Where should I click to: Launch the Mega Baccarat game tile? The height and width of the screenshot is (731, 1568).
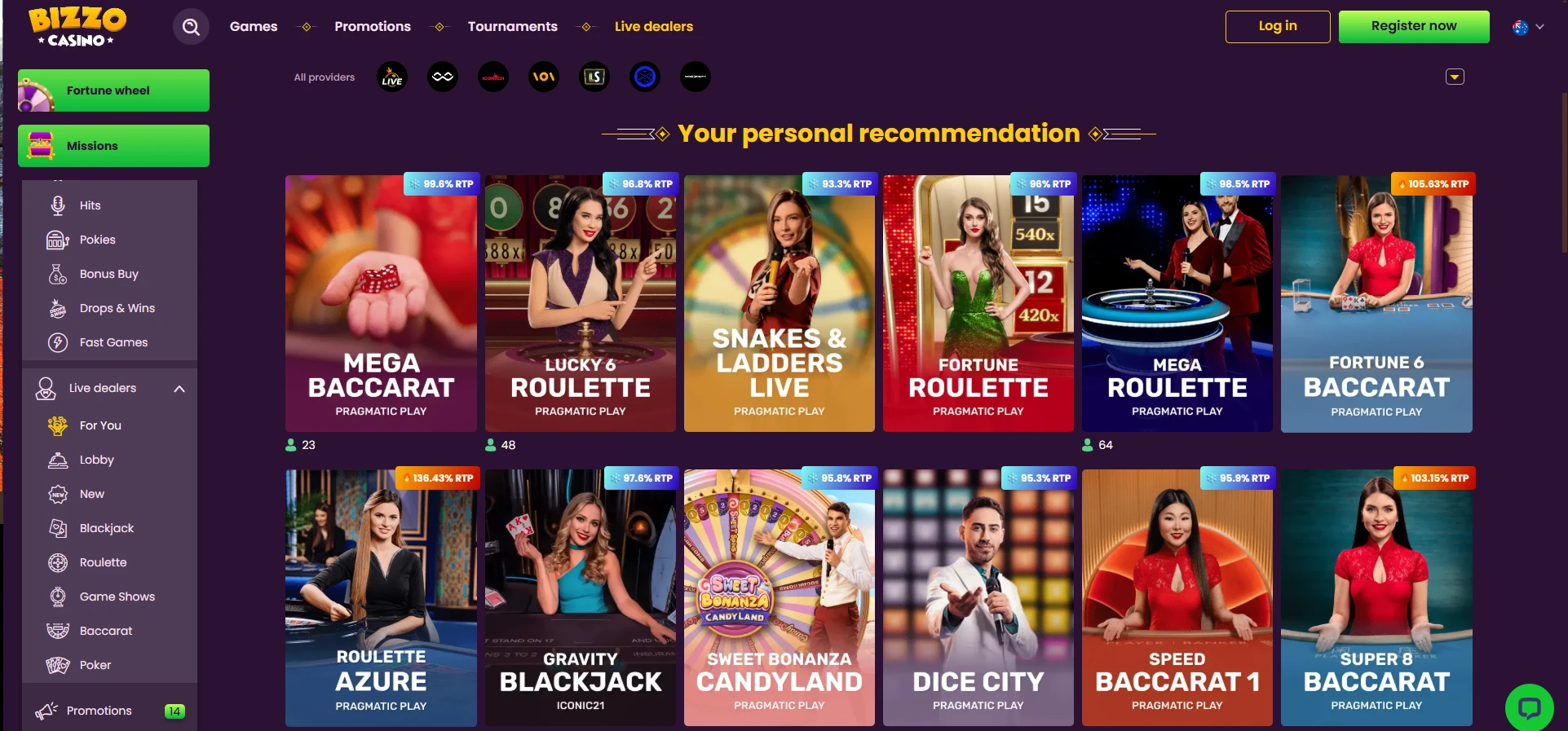pos(381,303)
